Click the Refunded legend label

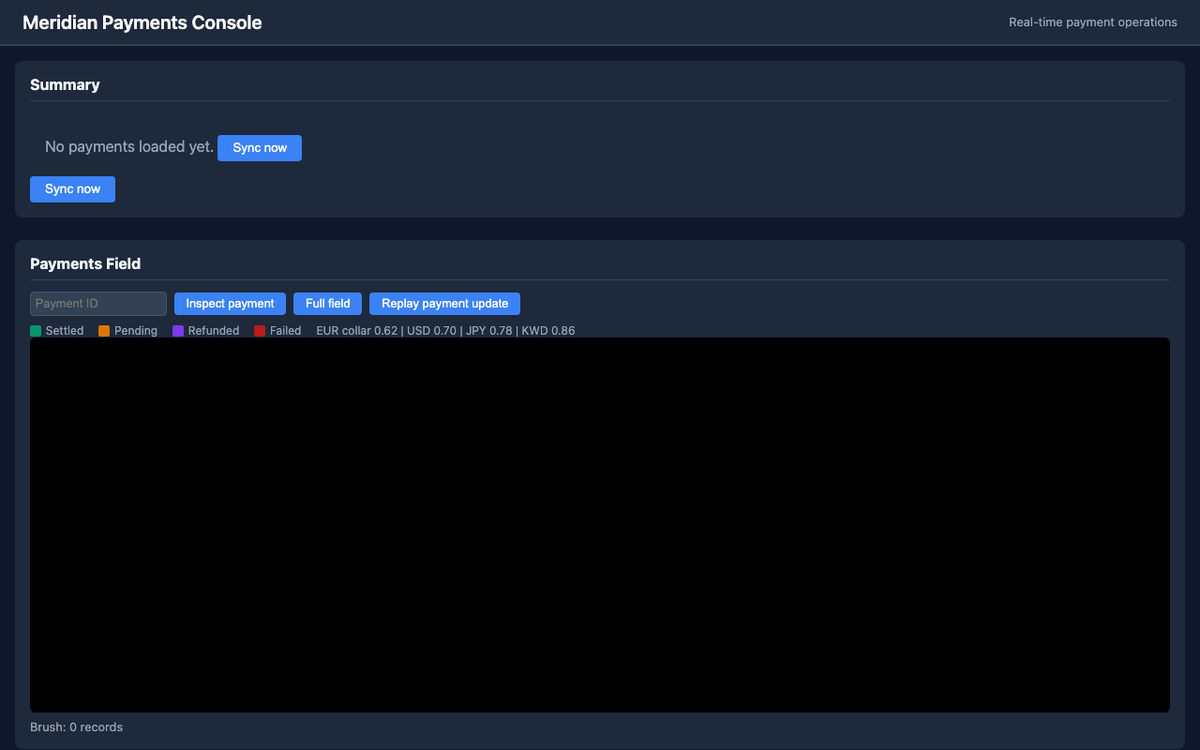click(214, 331)
